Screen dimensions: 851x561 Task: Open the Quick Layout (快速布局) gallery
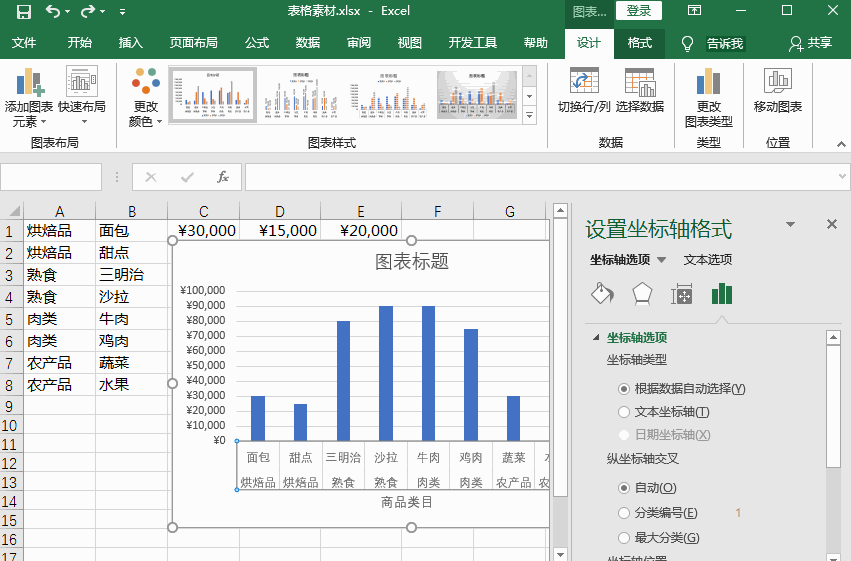tap(82, 82)
